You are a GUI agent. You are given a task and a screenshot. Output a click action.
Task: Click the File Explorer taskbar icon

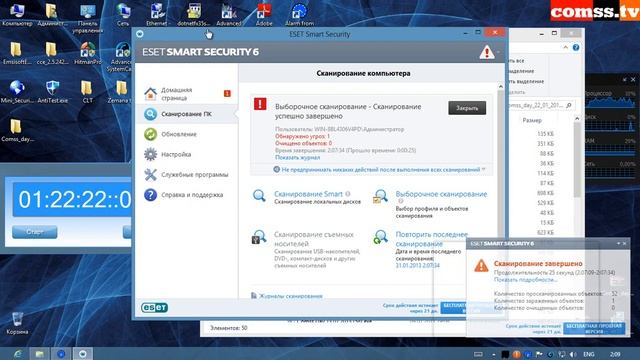(40, 354)
